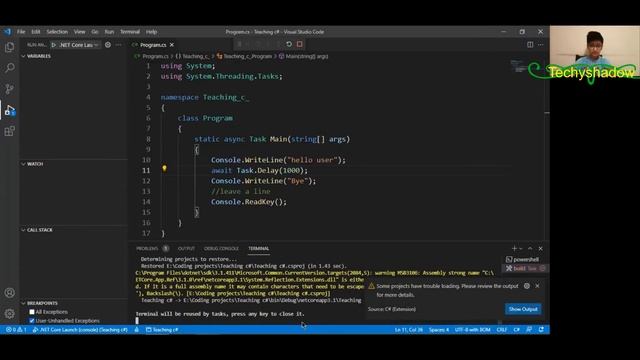Open the View menu
The height and width of the screenshot is (360, 640).
click(x=80, y=32)
